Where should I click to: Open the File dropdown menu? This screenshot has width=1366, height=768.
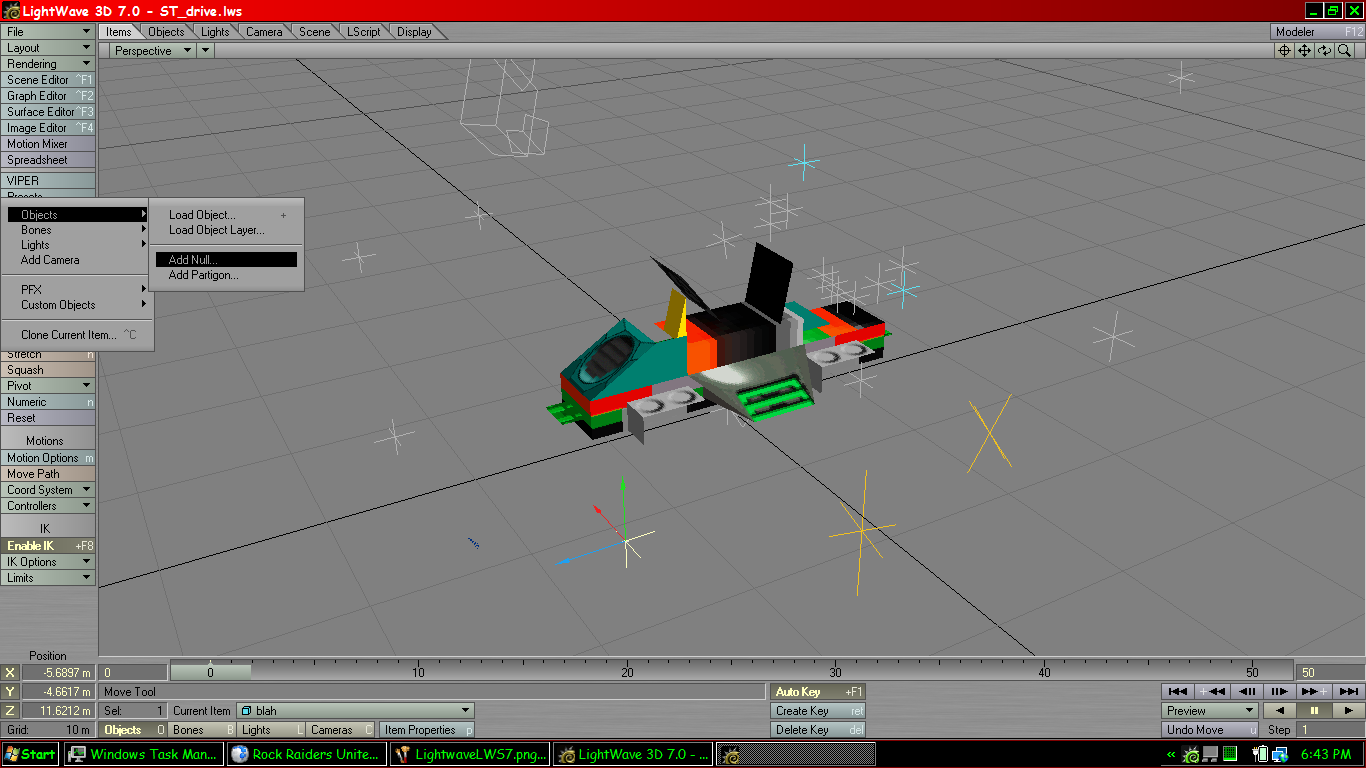point(48,32)
